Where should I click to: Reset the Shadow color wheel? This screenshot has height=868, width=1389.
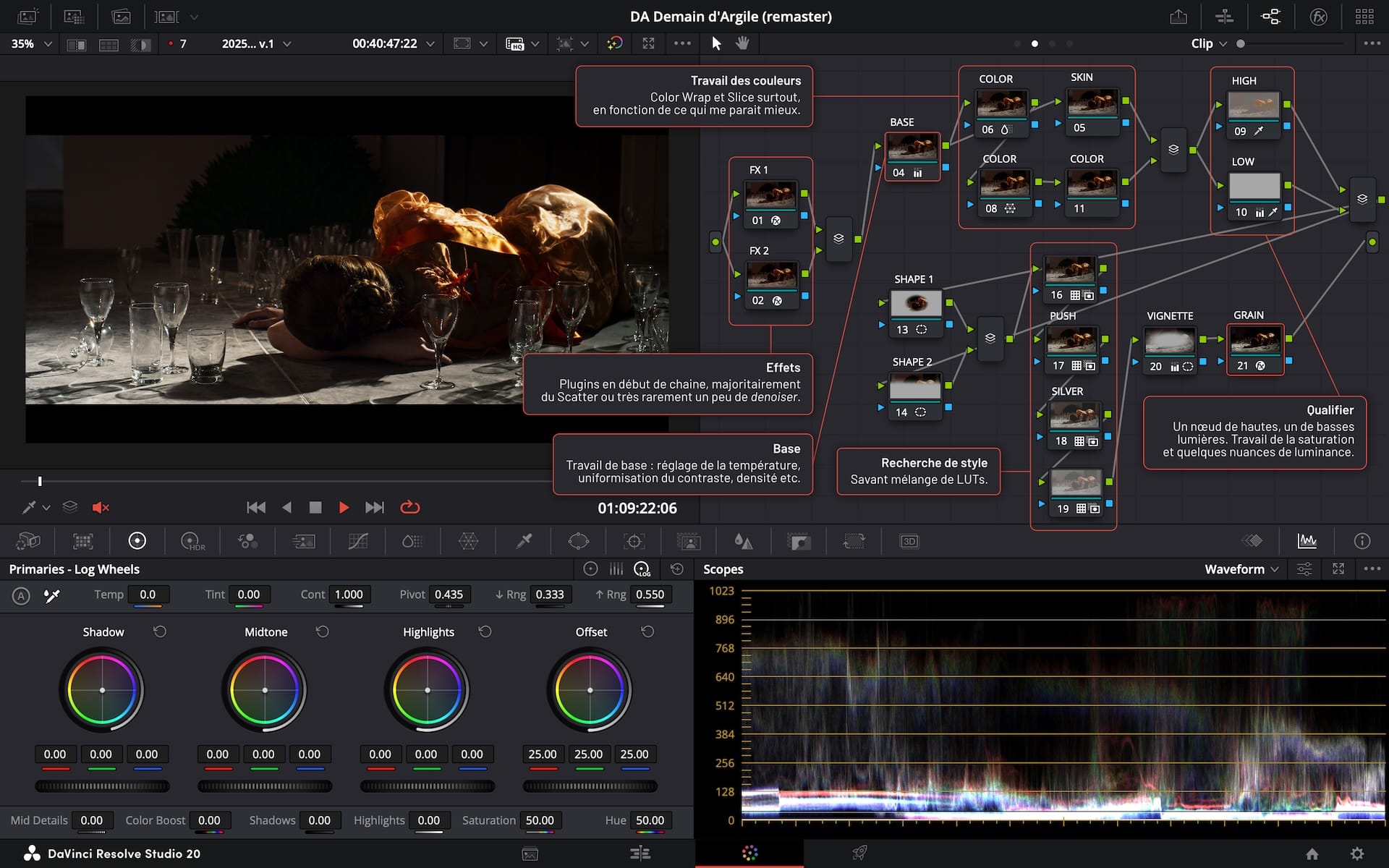[x=160, y=631]
